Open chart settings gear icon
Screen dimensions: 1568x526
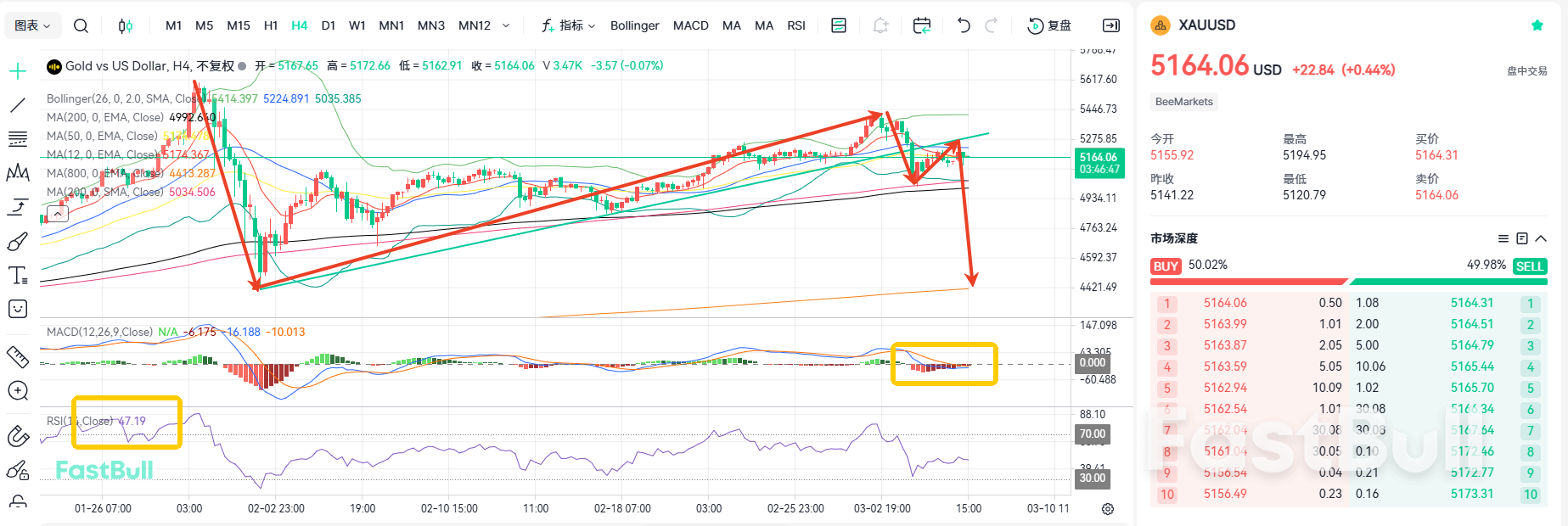1108,509
